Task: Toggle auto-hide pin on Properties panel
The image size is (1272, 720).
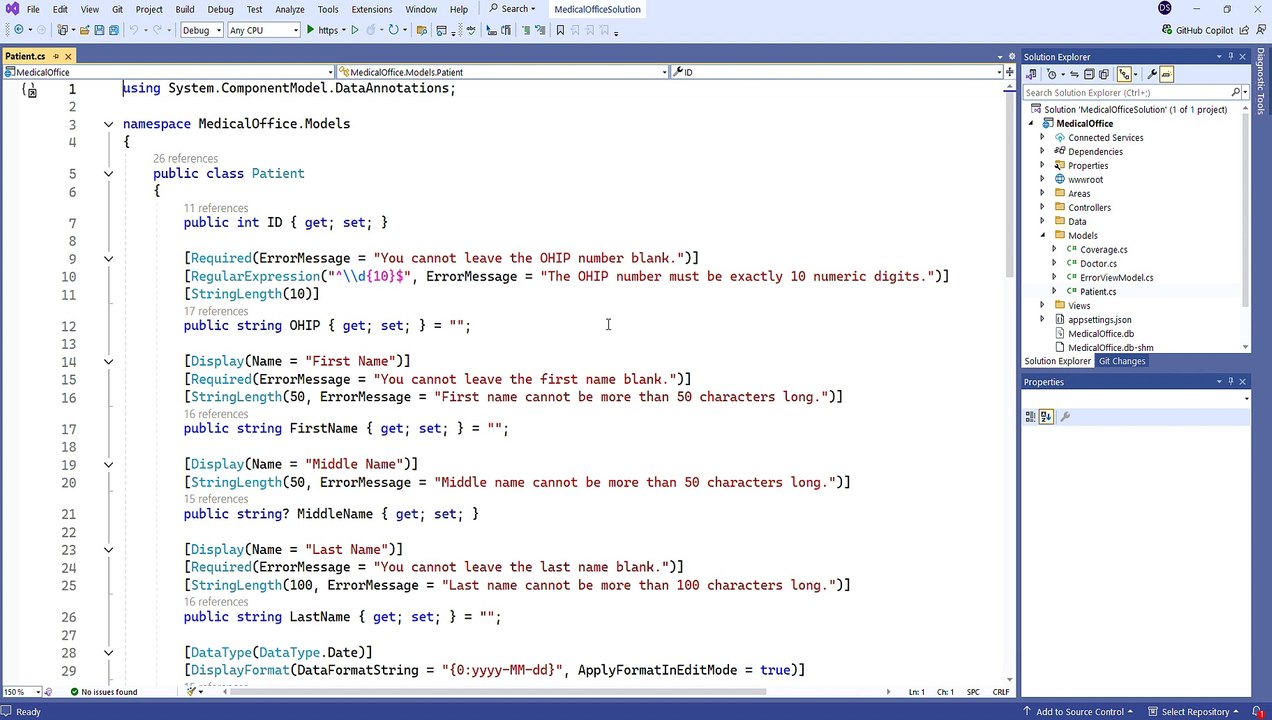Action: [1230, 382]
